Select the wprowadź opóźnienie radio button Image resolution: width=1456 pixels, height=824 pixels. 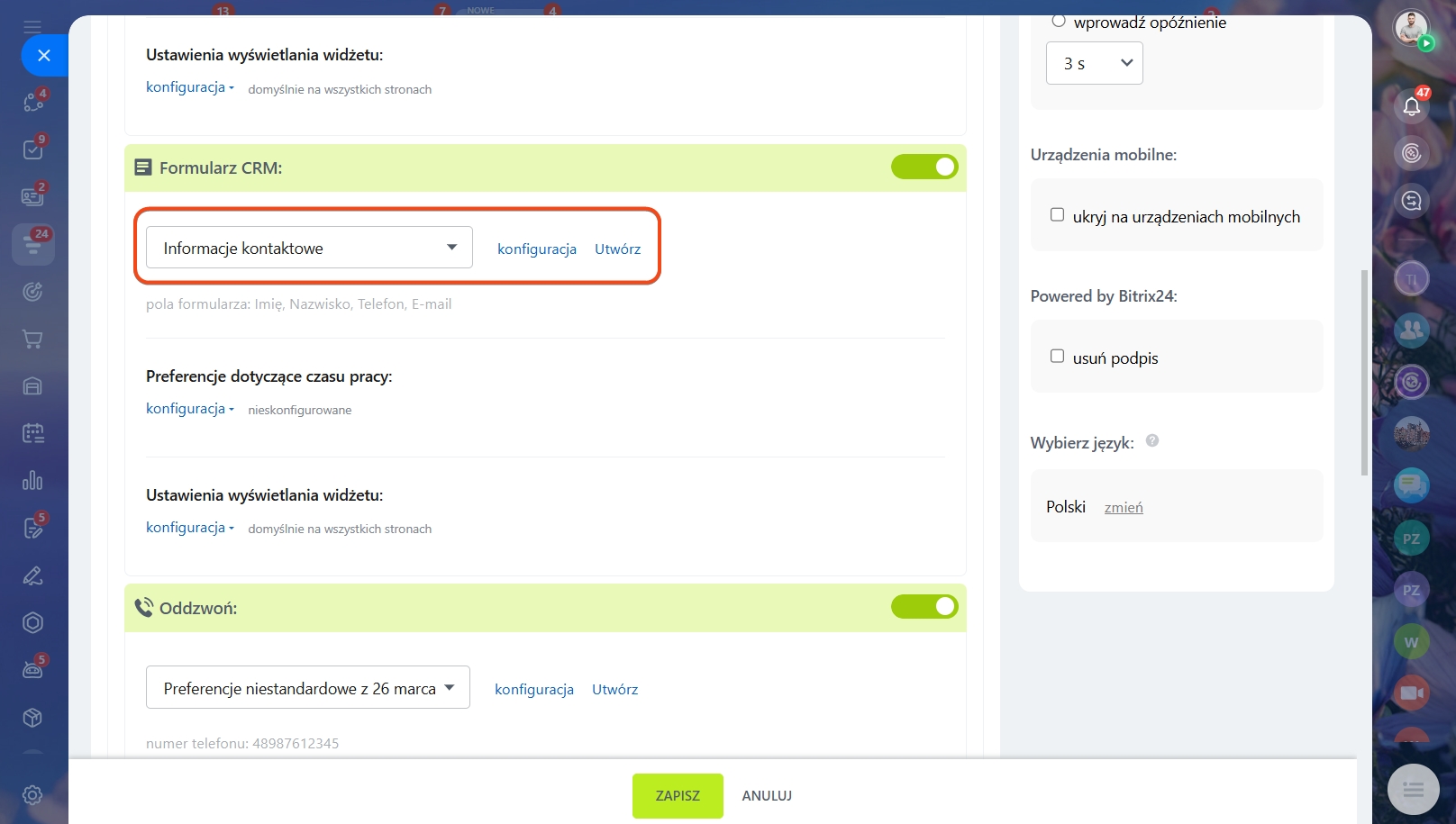(x=1059, y=21)
